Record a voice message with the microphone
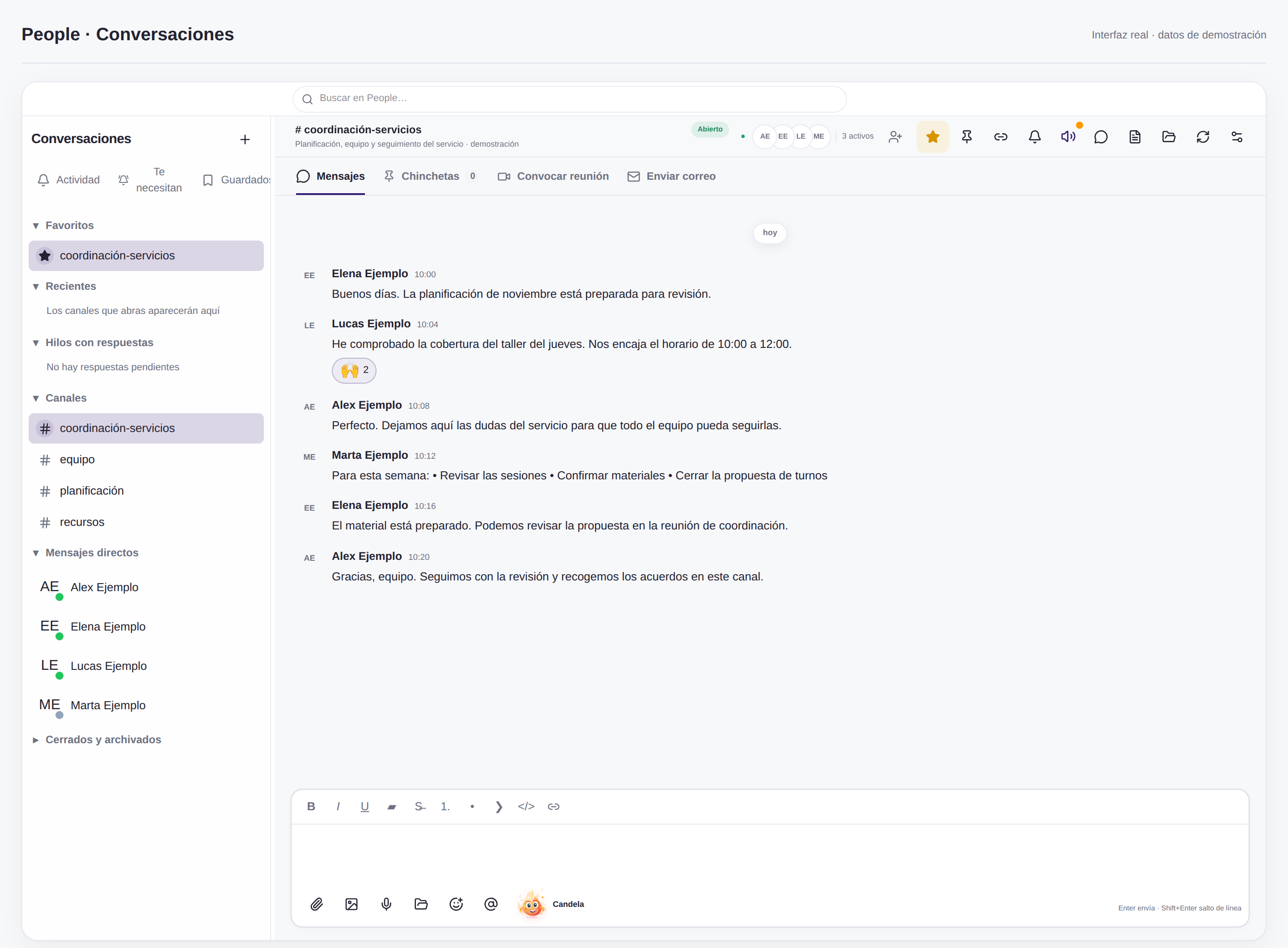Image resolution: width=1288 pixels, height=948 pixels. click(386, 904)
